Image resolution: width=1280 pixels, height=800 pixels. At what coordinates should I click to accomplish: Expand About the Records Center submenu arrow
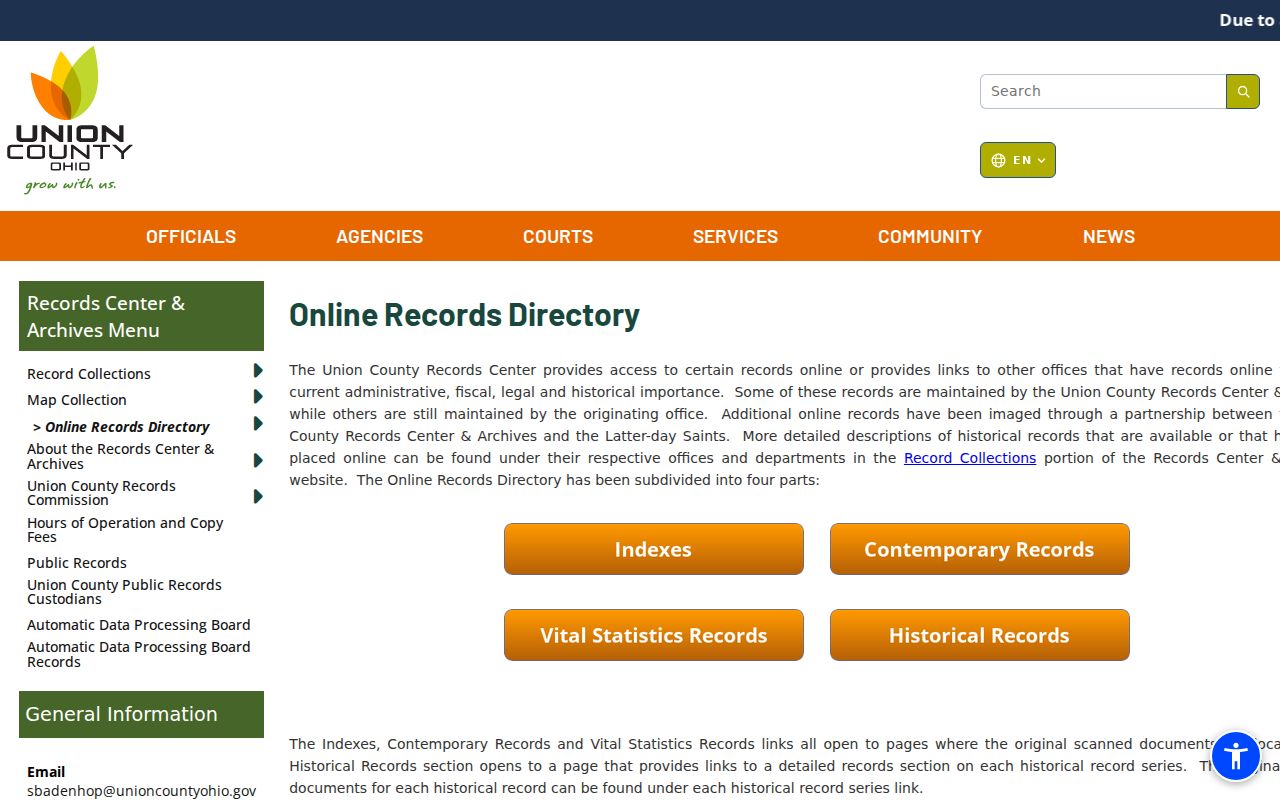point(258,460)
